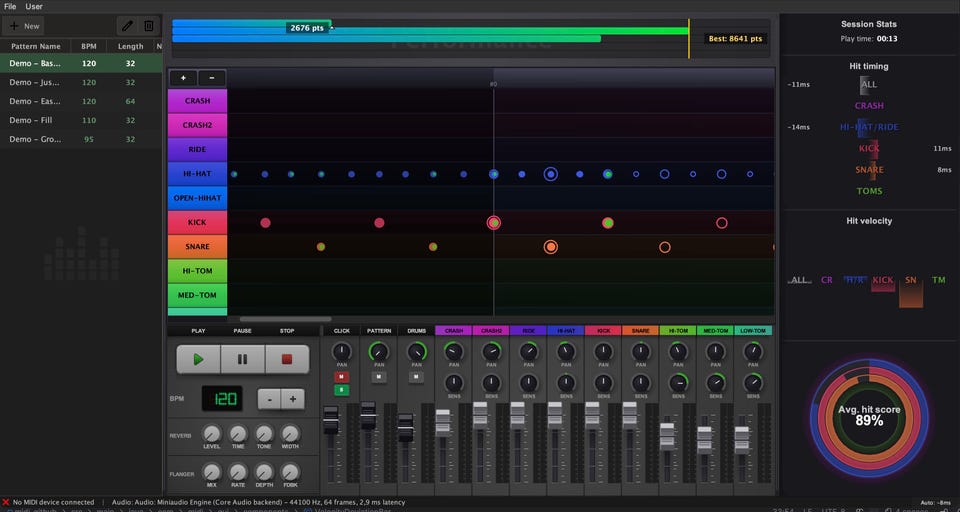Mute the Click channel with red M
The height and width of the screenshot is (512, 960).
[342, 377]
